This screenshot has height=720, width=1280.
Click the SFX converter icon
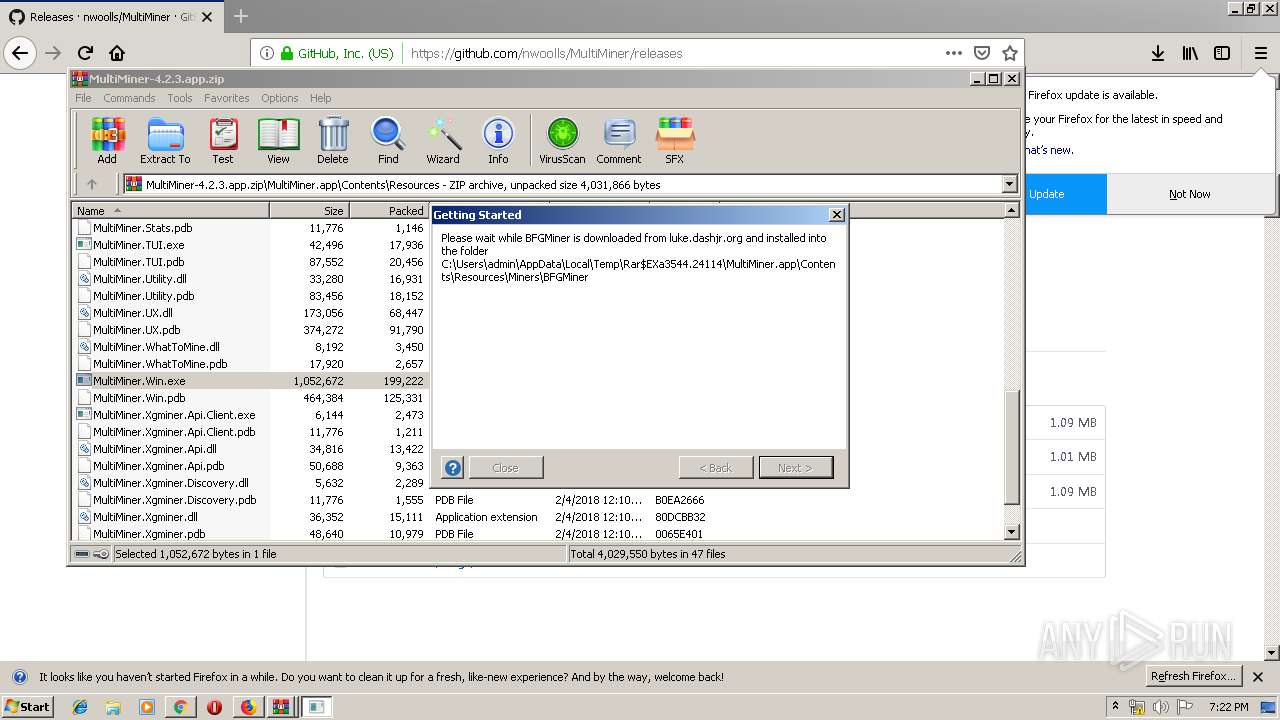click(x=675, y=140)
